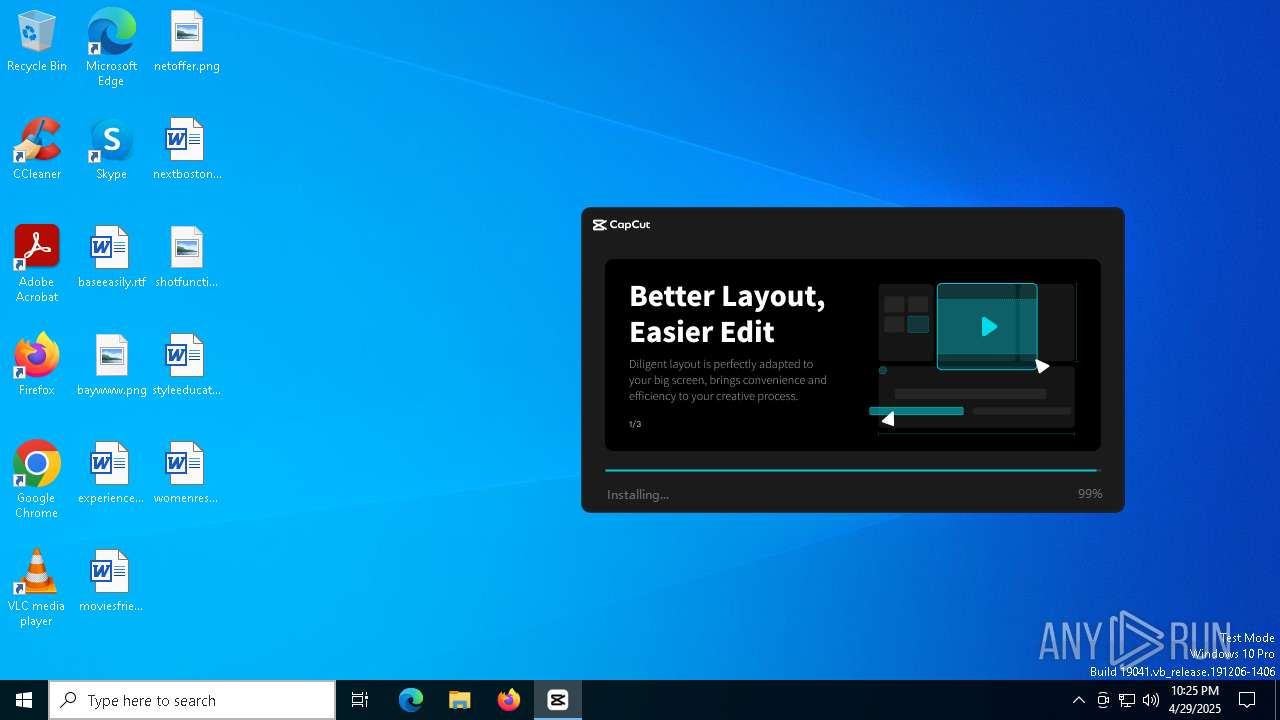Viewport: 1280px width, 720px height.
Task: Select the womenres Word document icon
Action: (186, 474)
